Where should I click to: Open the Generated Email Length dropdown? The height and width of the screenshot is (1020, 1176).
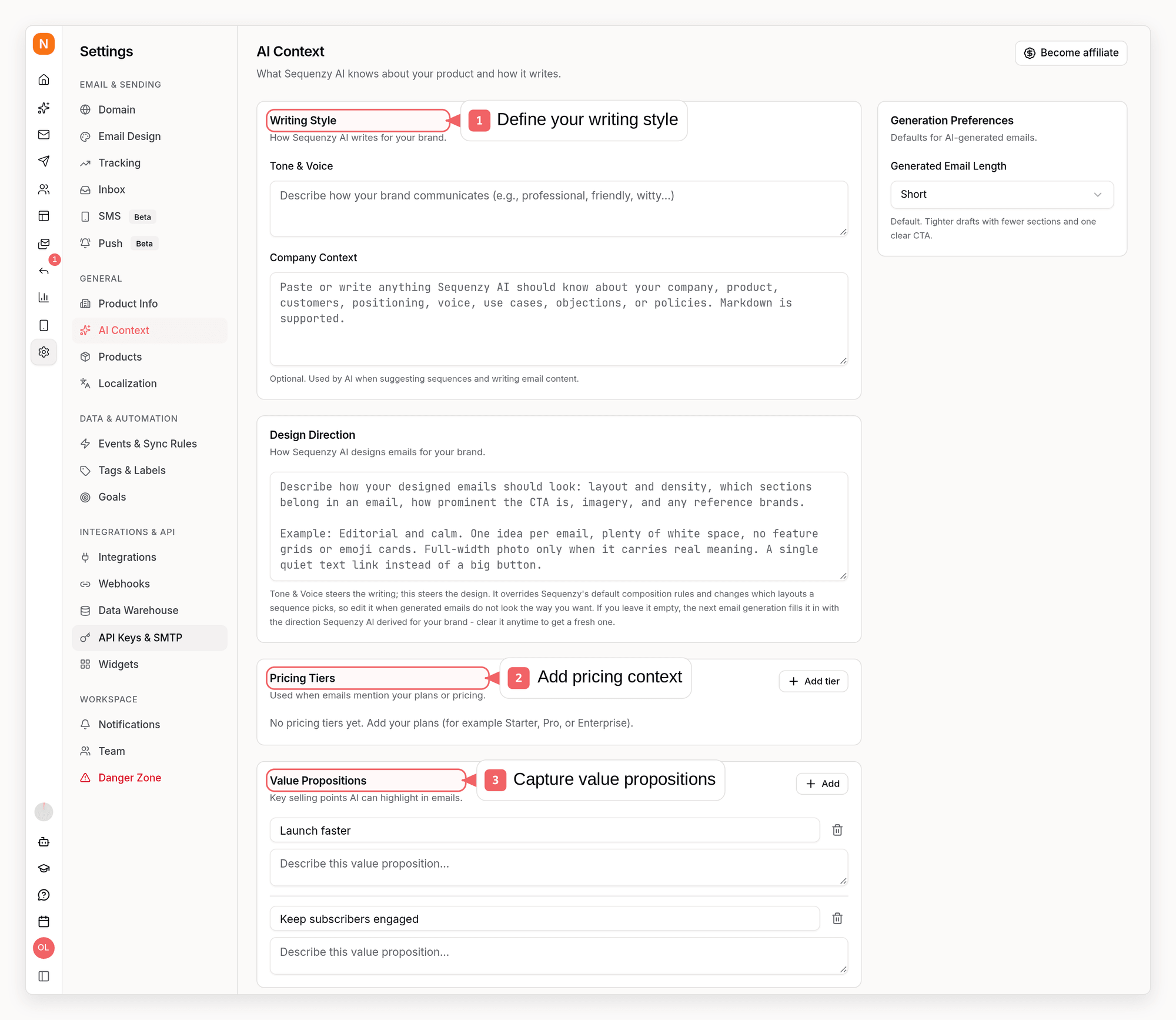pos(1002,195)
